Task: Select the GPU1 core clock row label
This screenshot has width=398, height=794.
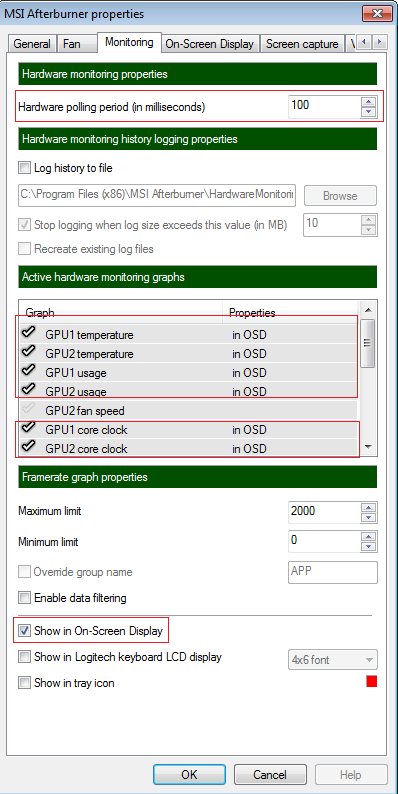Action: pyautogui.click(x=86, y=430)
